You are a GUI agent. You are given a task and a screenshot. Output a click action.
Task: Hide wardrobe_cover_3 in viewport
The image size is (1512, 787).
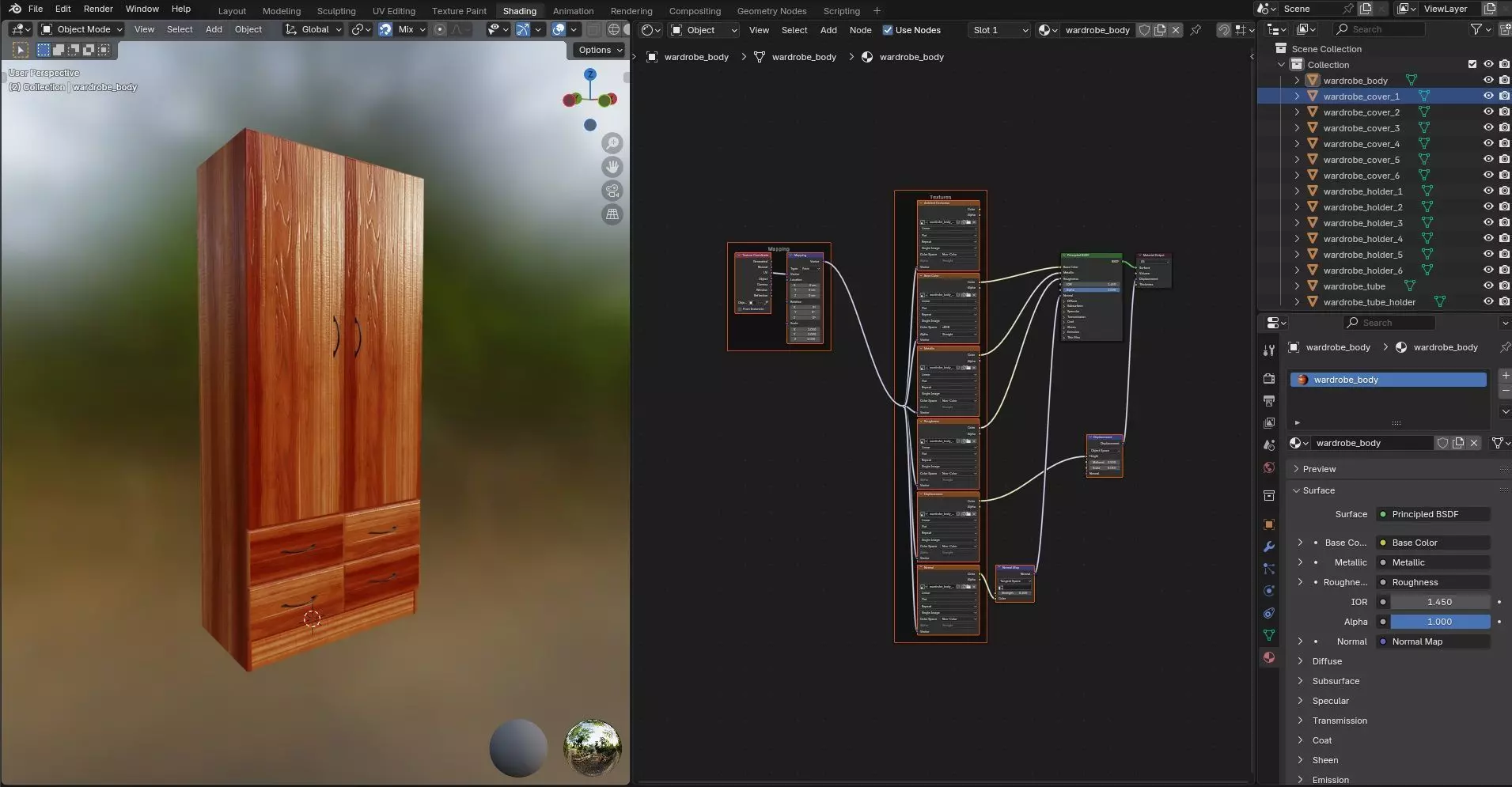1488,127
